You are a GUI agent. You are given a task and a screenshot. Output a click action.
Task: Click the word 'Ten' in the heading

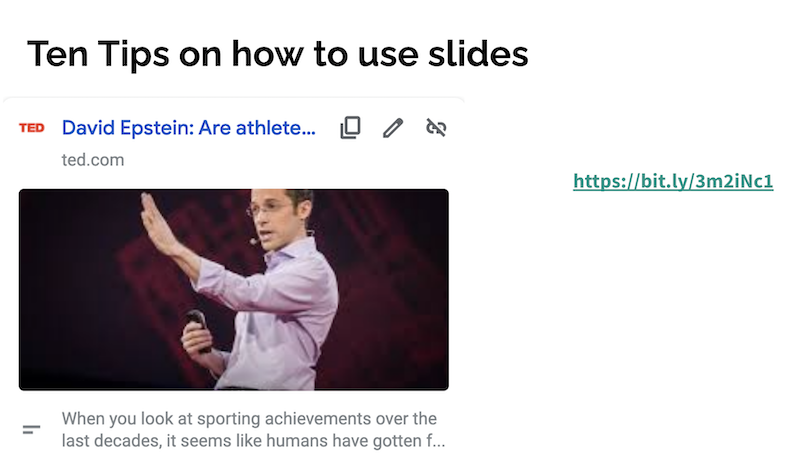58,54
